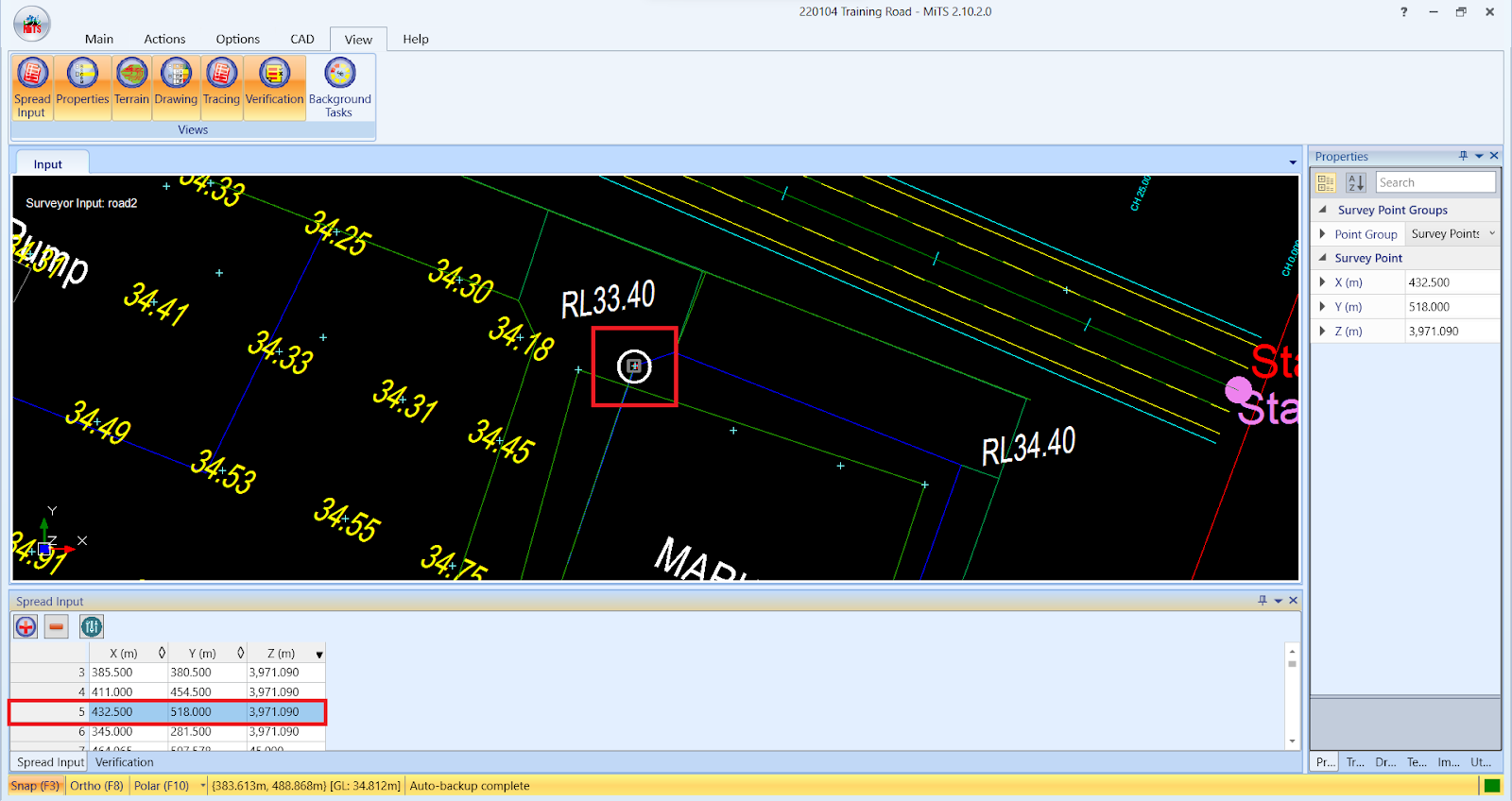Open the CAD ribbon tab
The width and height of the screenshot is (1512, 801).
[302, 39]
